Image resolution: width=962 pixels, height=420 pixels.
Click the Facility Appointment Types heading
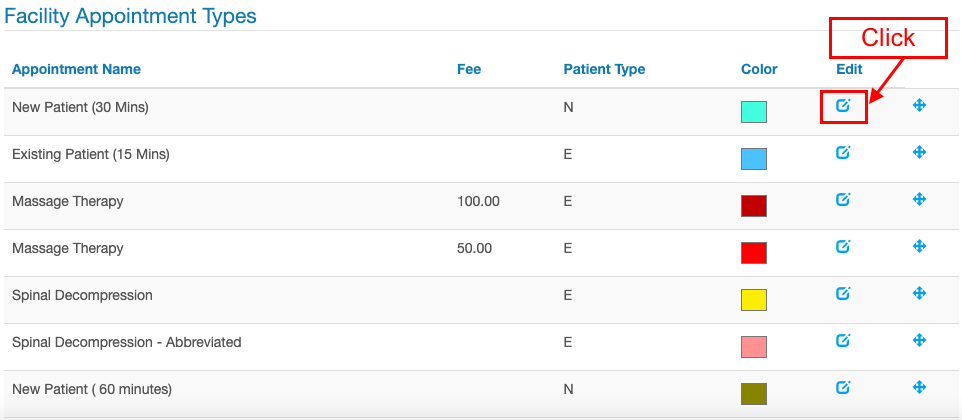[x=130, y=17]
